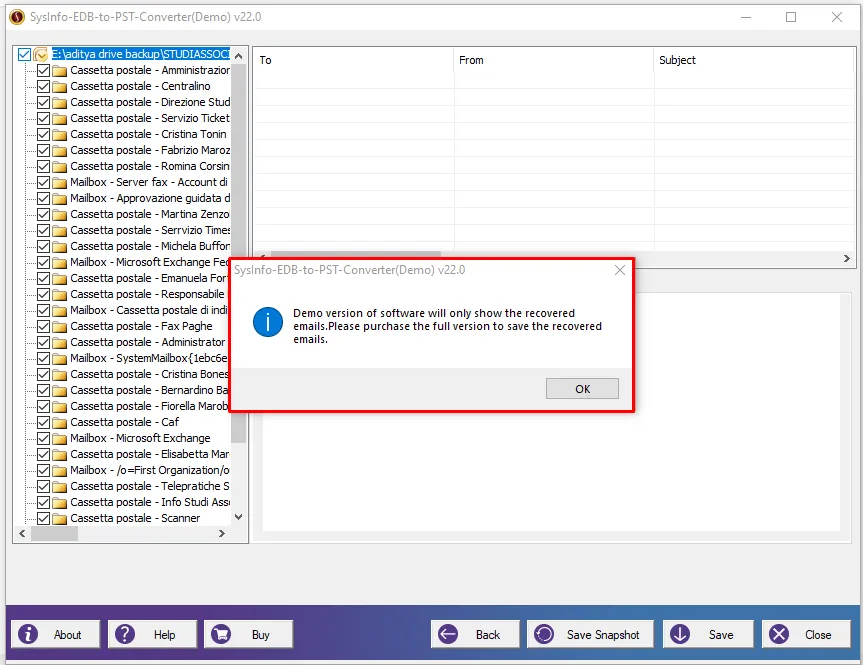Click the Save Snapshot icon
This screenshot has width=863, height=665.
pos(545,634)
